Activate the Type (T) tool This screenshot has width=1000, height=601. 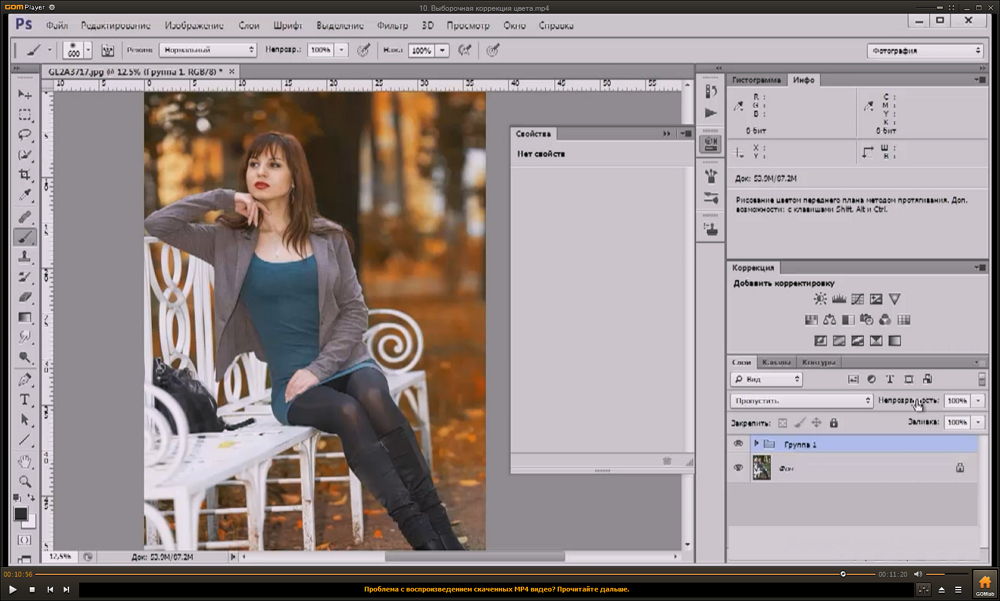pyautogui.click(x=25, y=400)
